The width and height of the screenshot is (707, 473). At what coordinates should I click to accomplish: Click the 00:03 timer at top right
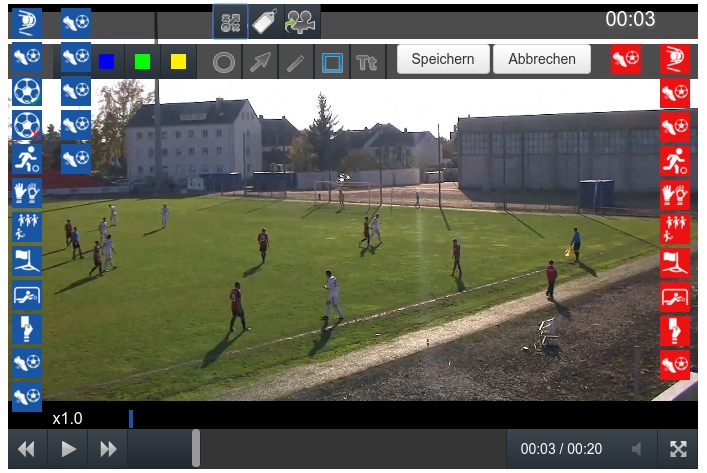click(630, 19)
